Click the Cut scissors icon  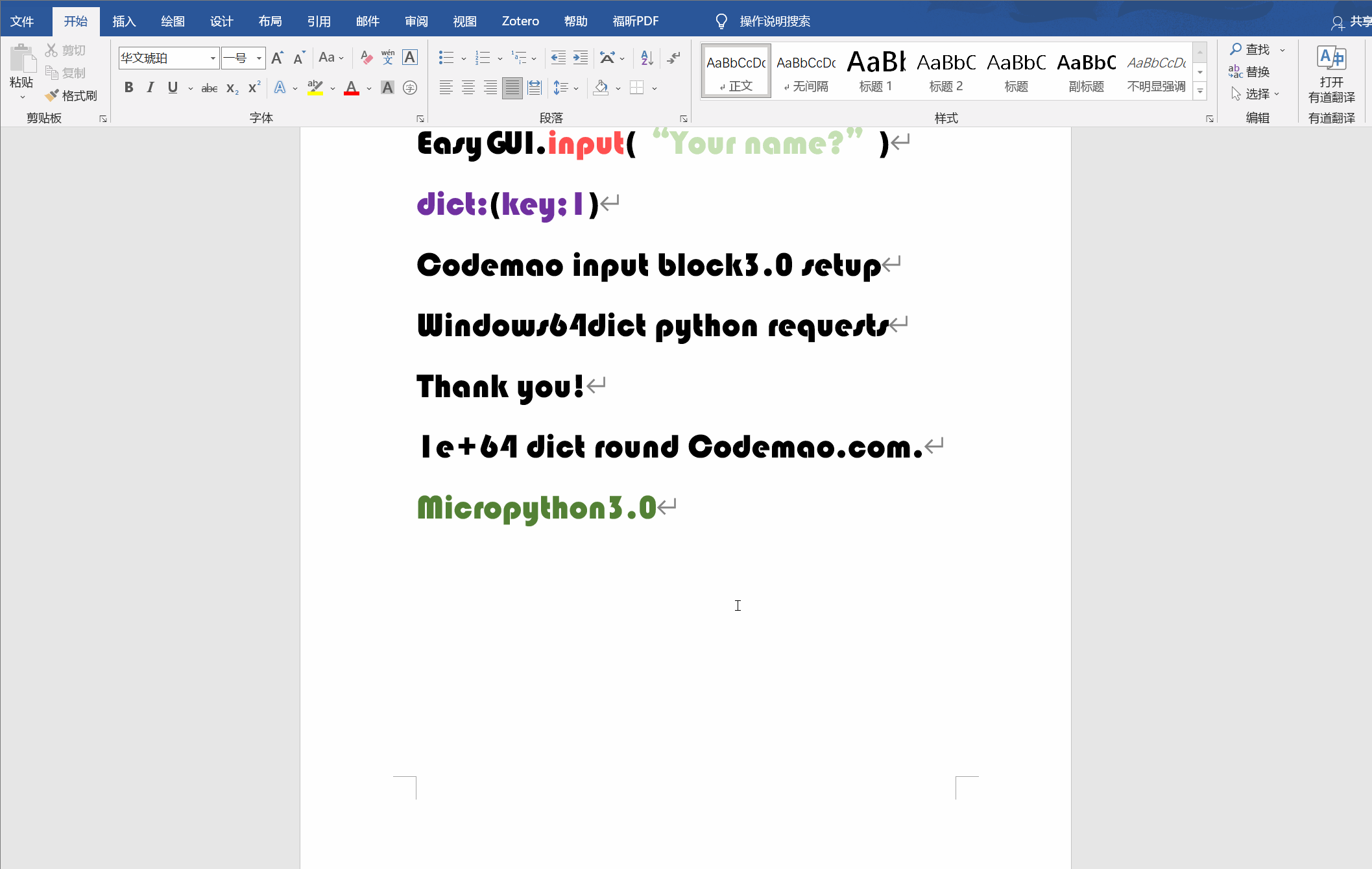(x=51, y=50)
